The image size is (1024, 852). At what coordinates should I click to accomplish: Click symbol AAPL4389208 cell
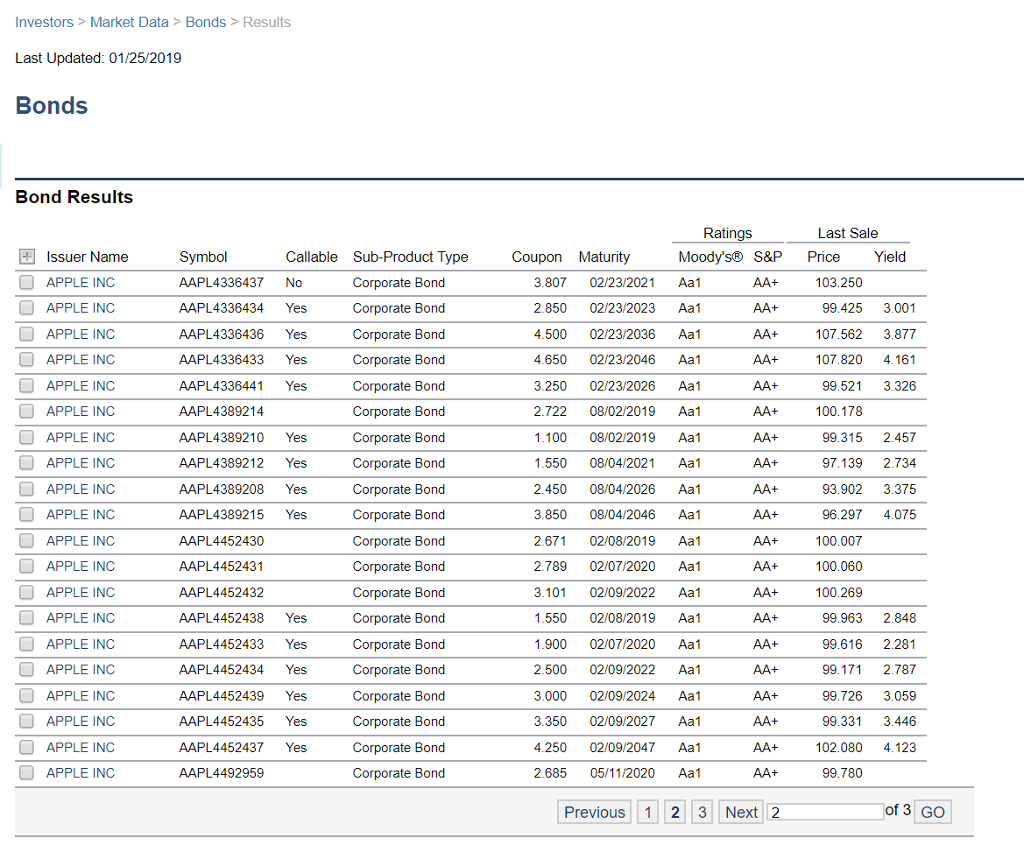click(221, 489)
